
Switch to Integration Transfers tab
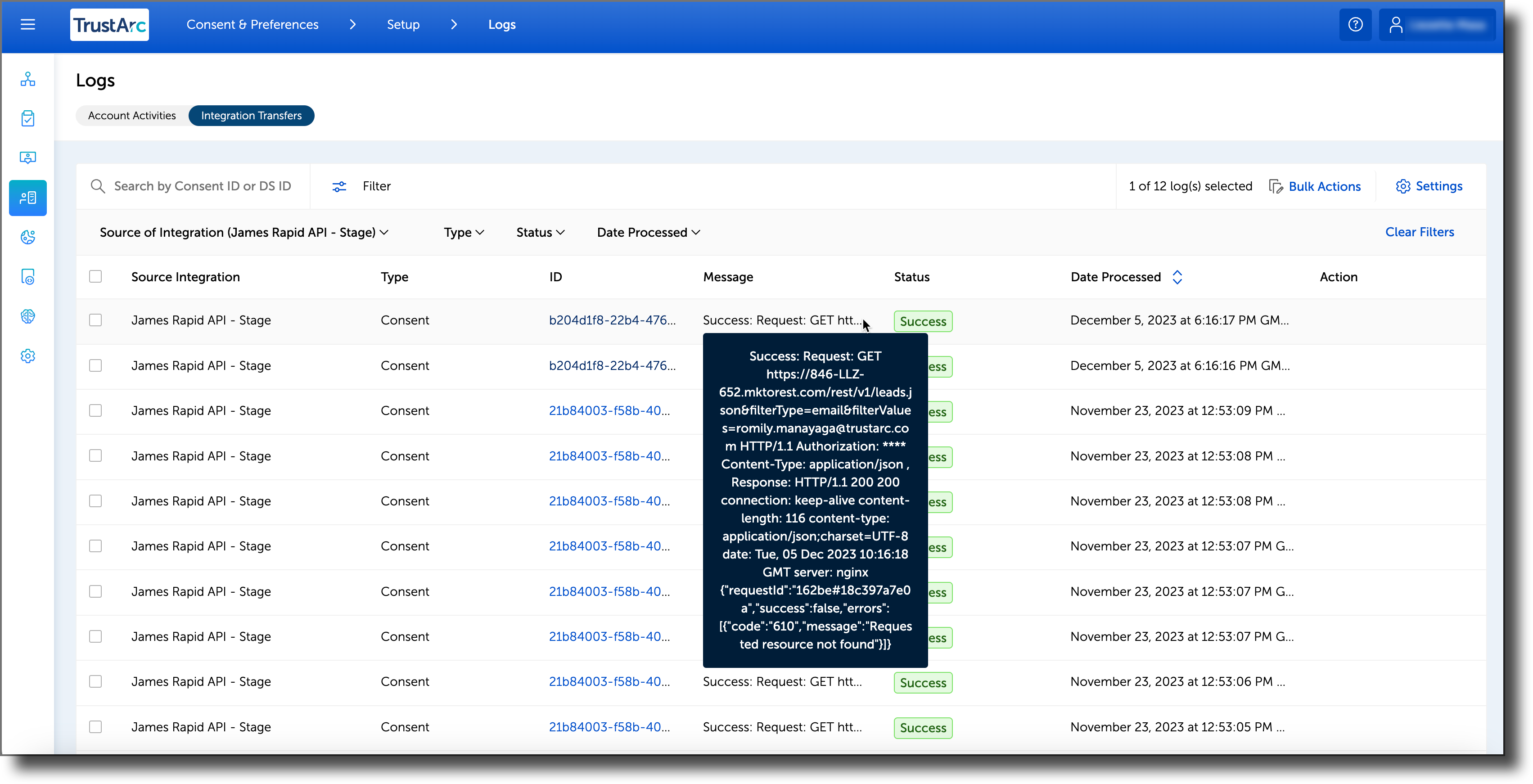251,116
